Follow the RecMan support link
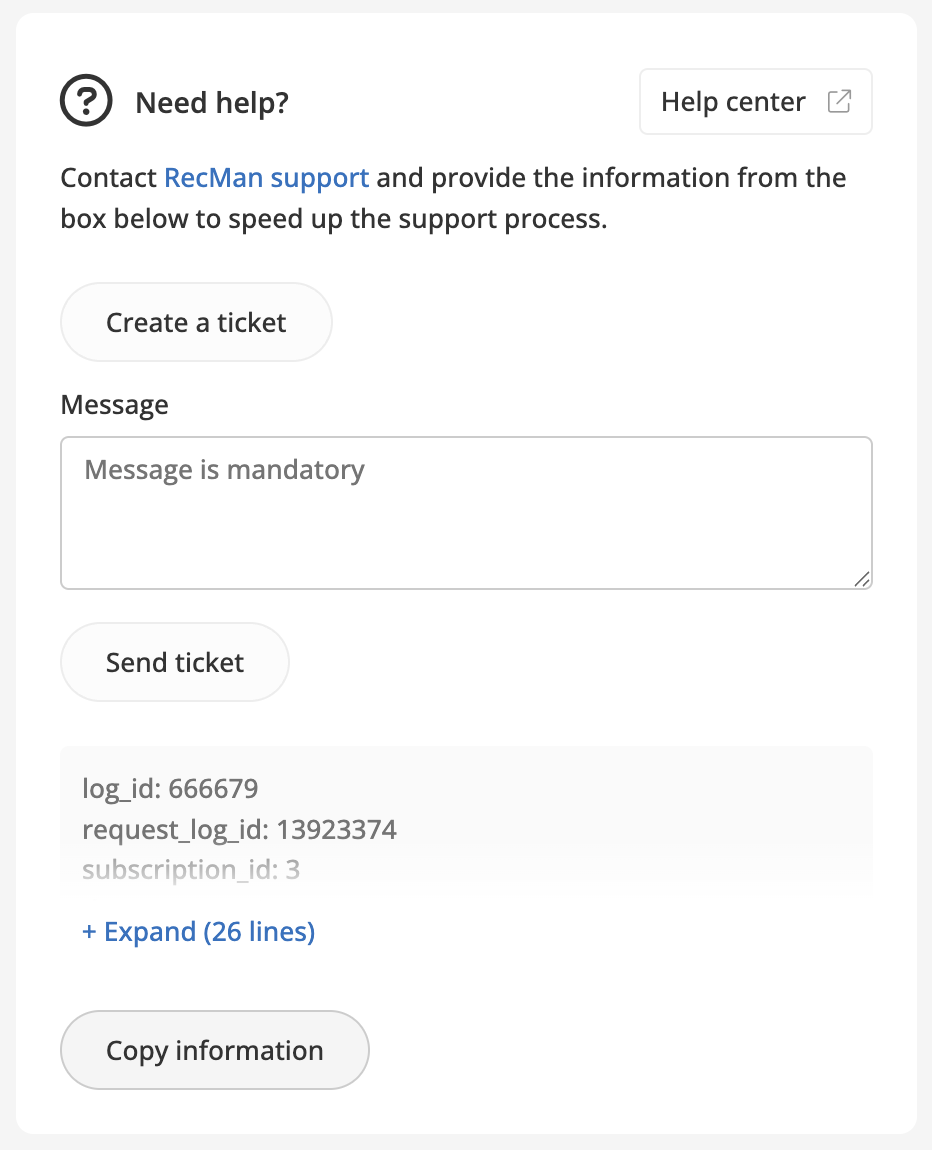 coord(266,178)
